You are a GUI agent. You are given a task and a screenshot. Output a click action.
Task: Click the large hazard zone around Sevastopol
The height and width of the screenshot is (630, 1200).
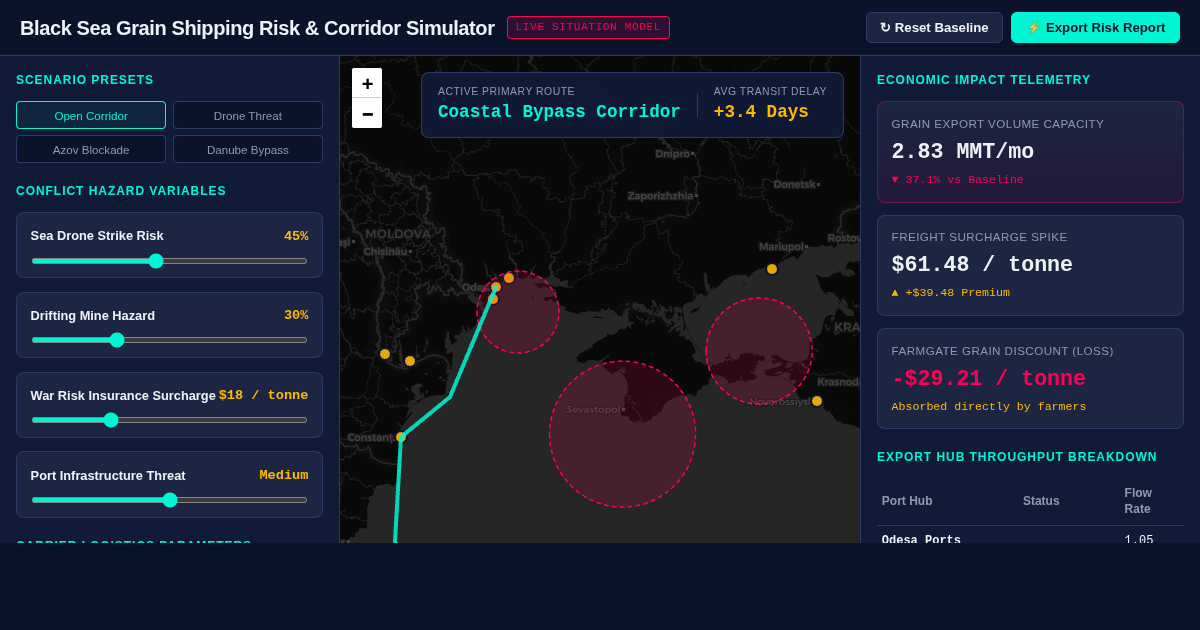coord(622,434)
